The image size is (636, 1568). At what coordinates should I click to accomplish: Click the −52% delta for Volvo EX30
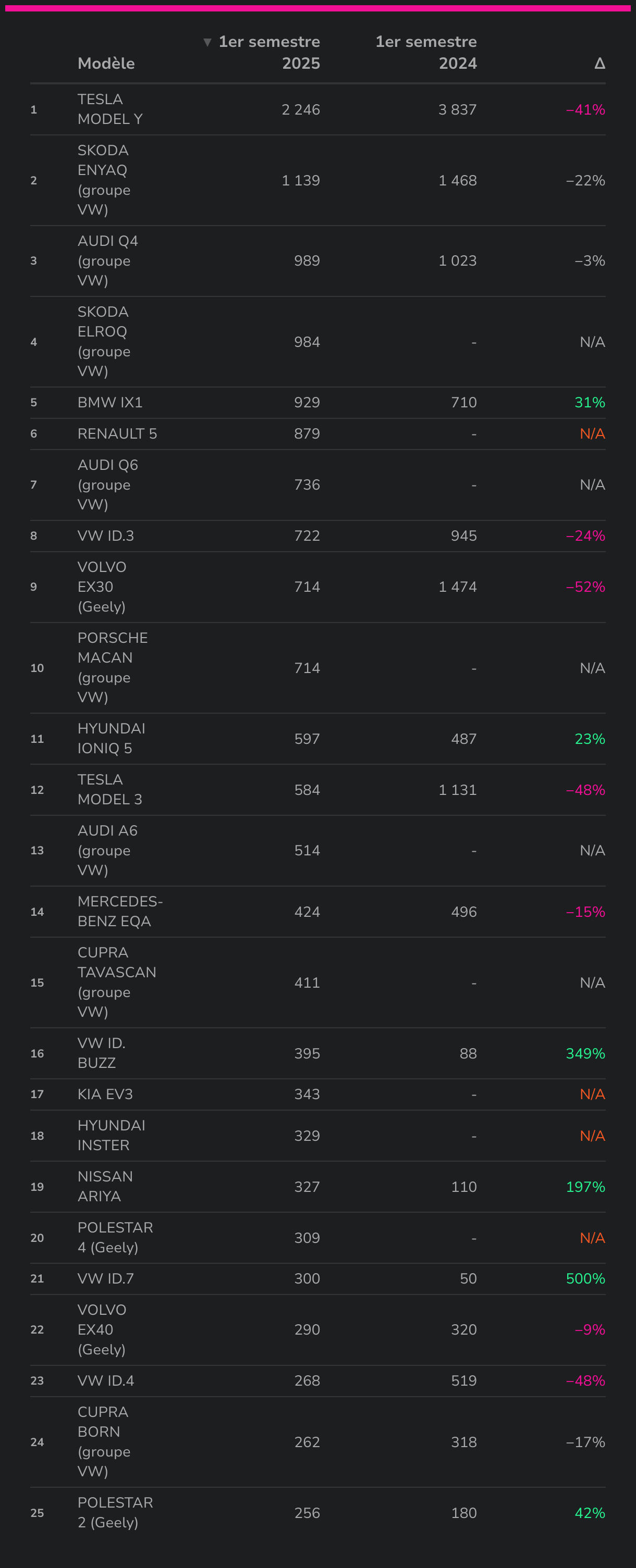click(x=585, y=588)
